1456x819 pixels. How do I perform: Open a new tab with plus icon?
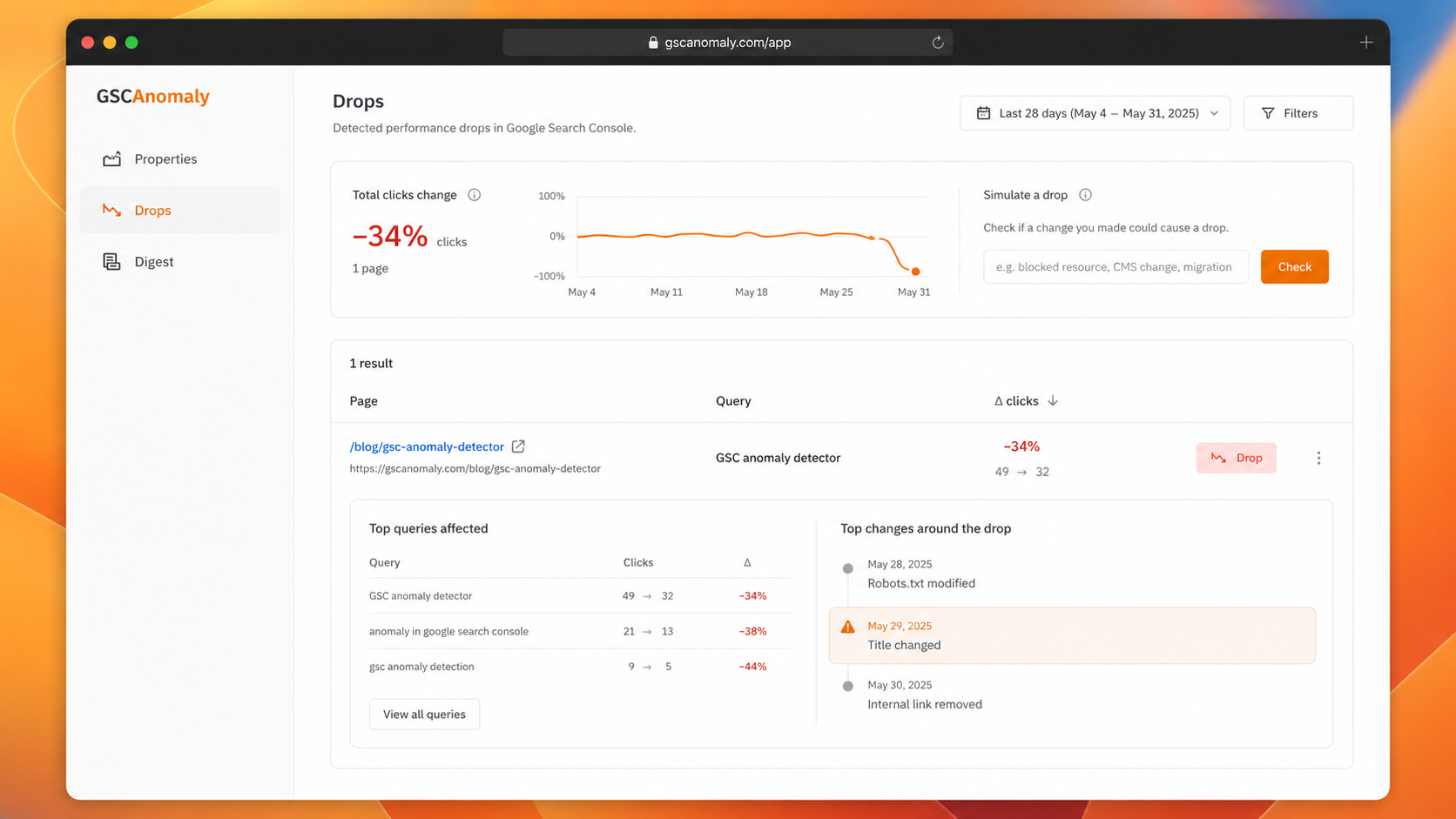(x=1365, y=43)
